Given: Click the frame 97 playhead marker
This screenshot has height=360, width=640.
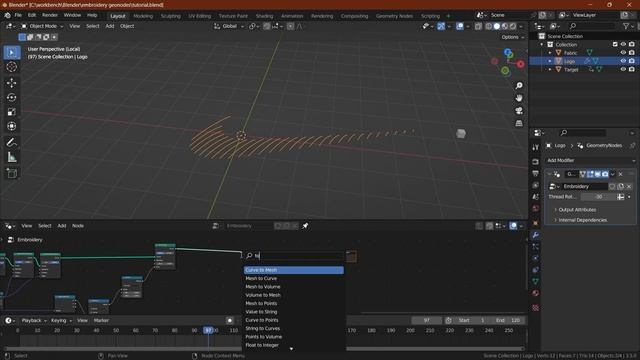Looking at the screenshot, I should pyautogui.click(x=209, y=330).
